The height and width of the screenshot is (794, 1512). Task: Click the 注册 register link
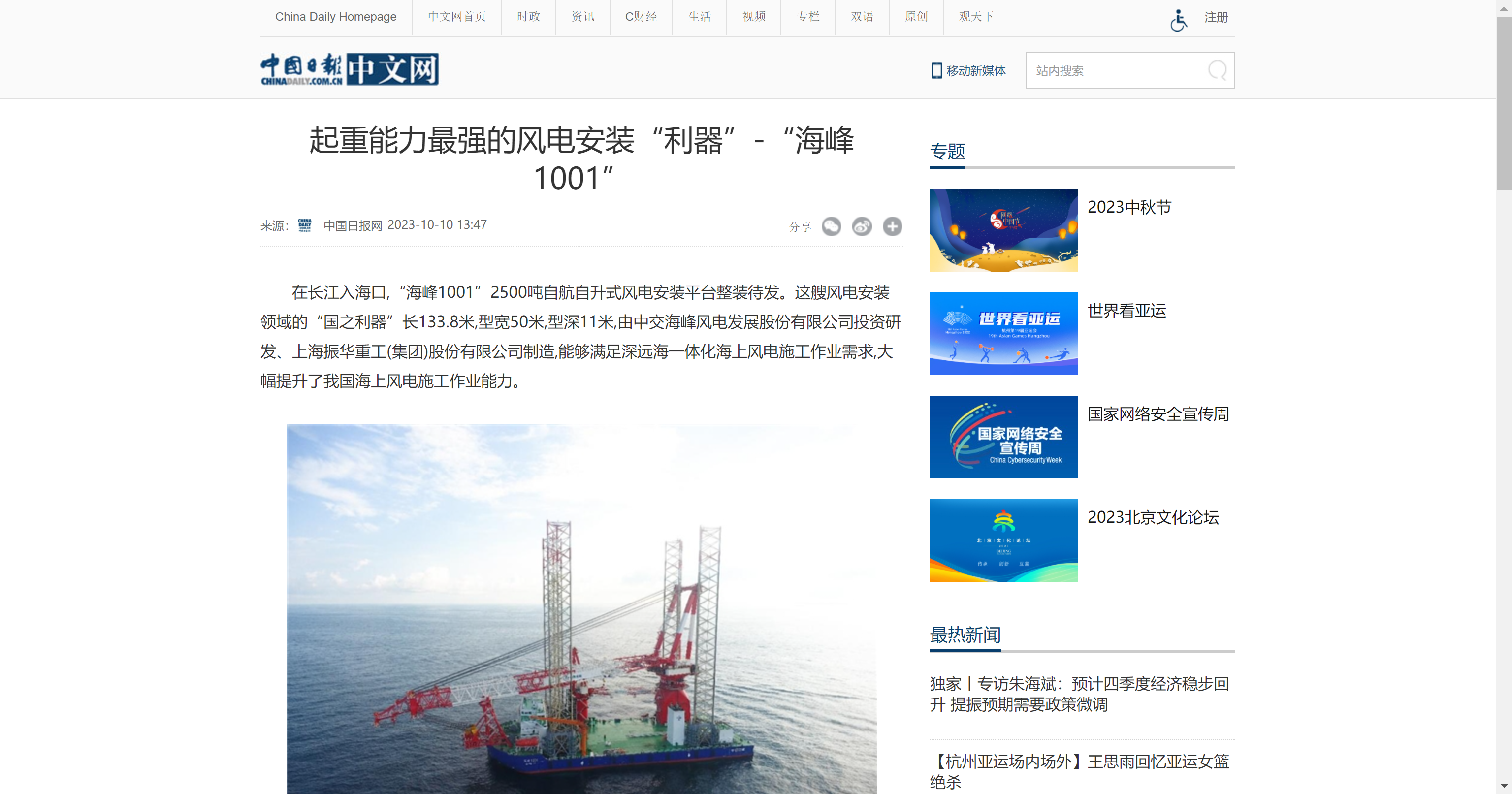coord(1216,18)
